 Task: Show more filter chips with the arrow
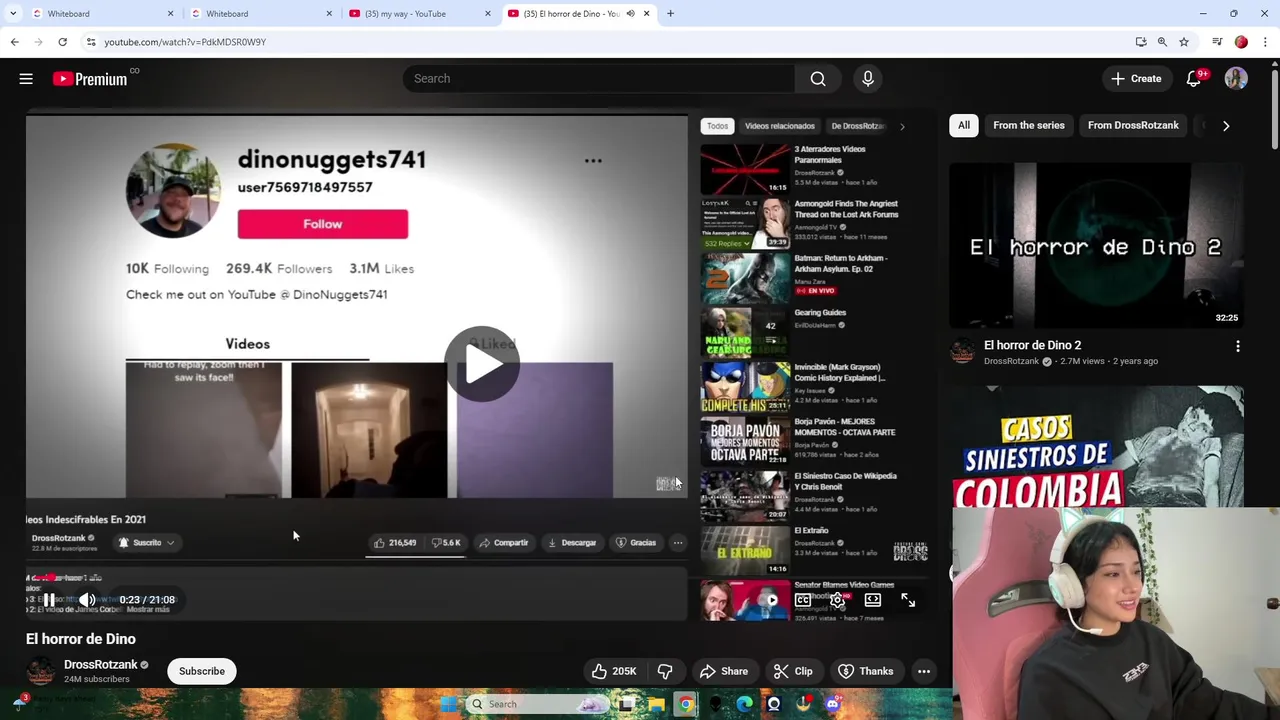pos(1226,126)
